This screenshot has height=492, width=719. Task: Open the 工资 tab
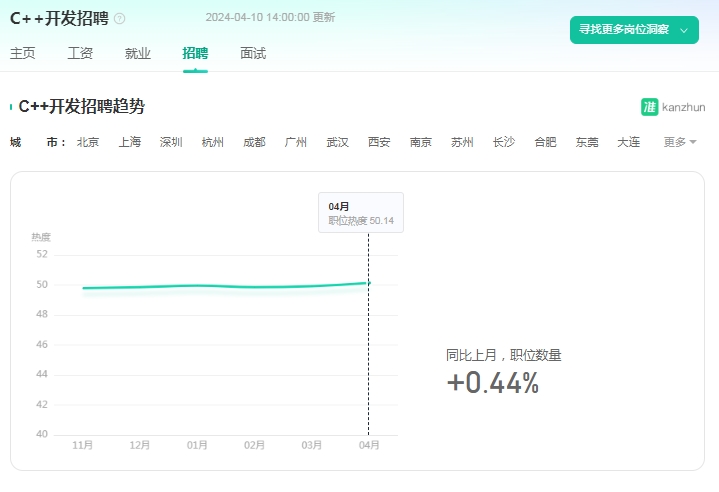point(80,53)
